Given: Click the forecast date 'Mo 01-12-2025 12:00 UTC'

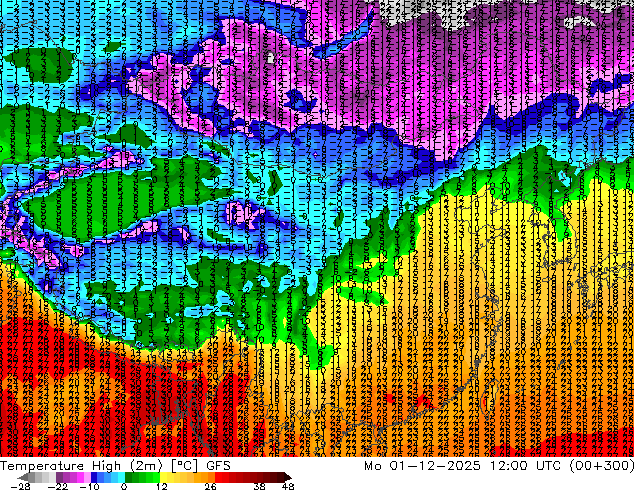Looking at the screenshot, I should point(464,466).
